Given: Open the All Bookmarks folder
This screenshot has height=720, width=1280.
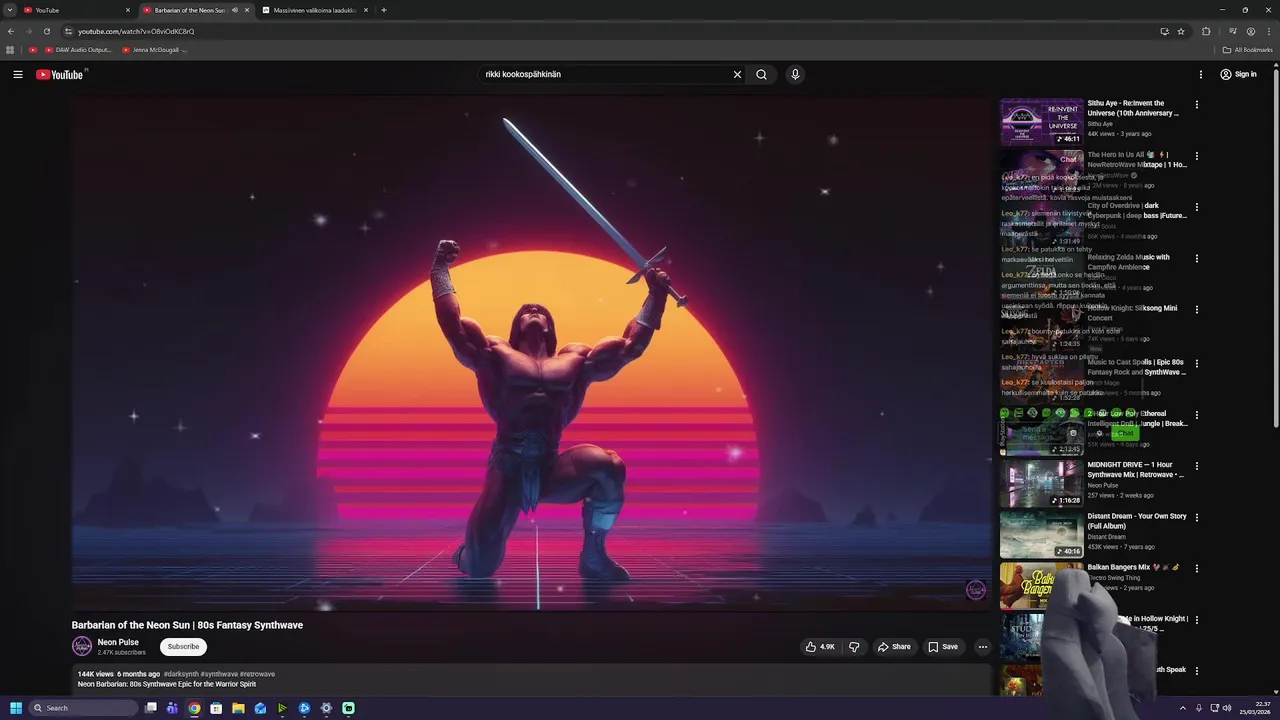Looking at the screenshot, I should pyautogui.click(x=1247, y=50).
